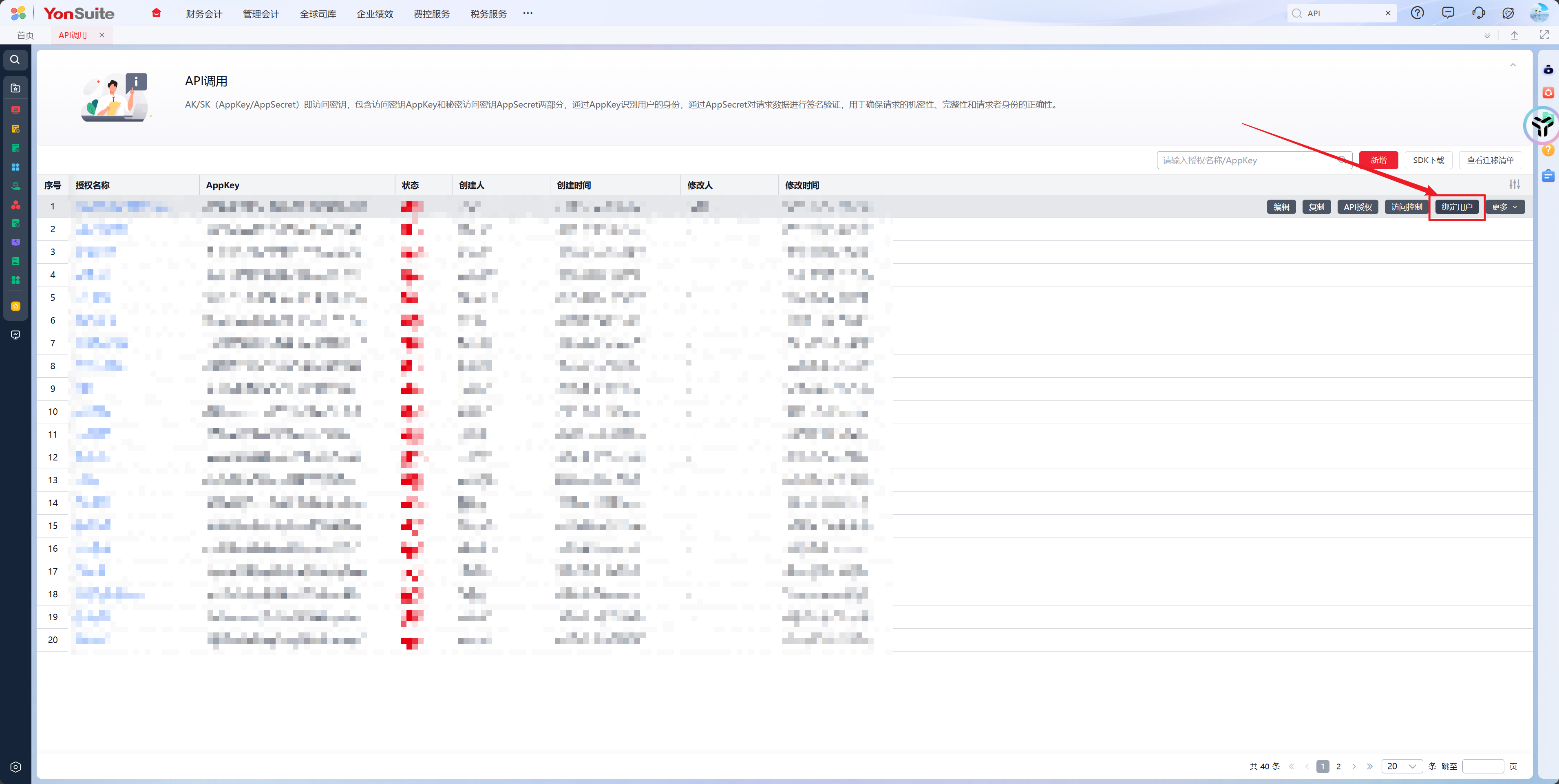
Task: Click the red 新增 button
Action: 1378,160
